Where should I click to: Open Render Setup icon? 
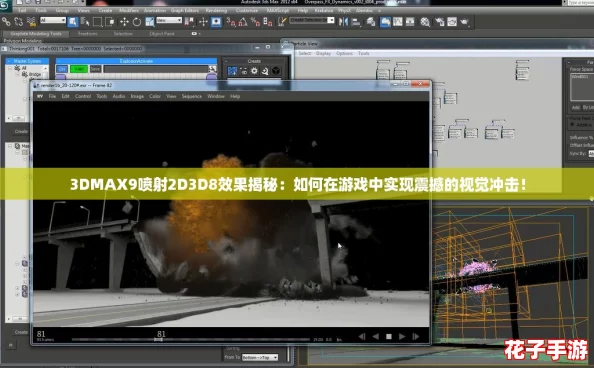click(439, 22)
